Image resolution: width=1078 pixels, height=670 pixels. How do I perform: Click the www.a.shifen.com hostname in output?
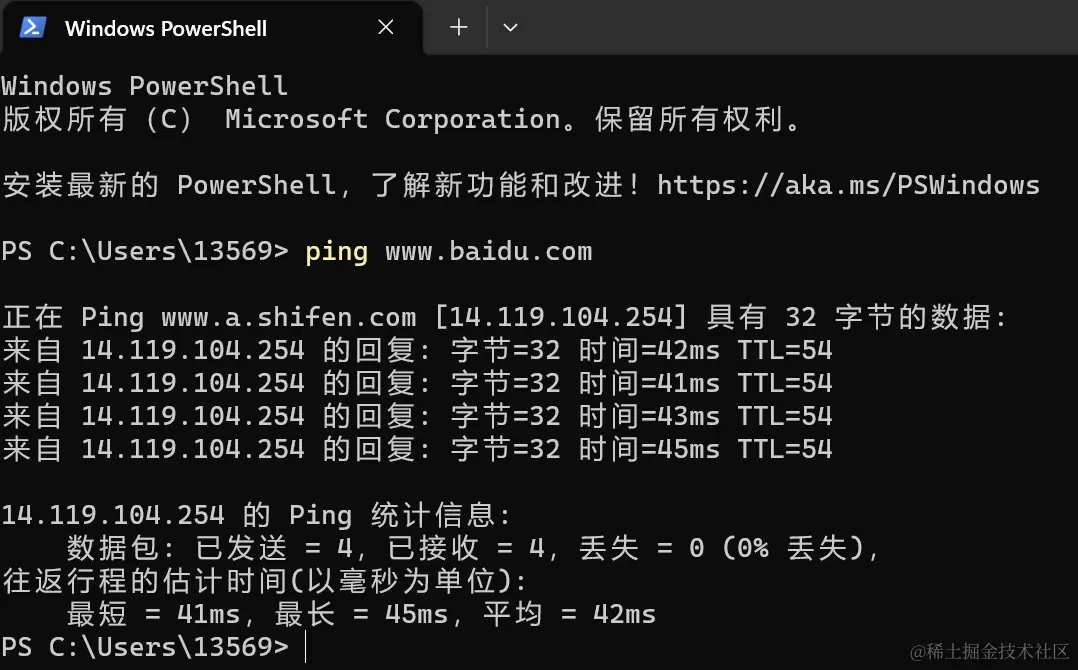pyautogui.click(x=289, y=317)
